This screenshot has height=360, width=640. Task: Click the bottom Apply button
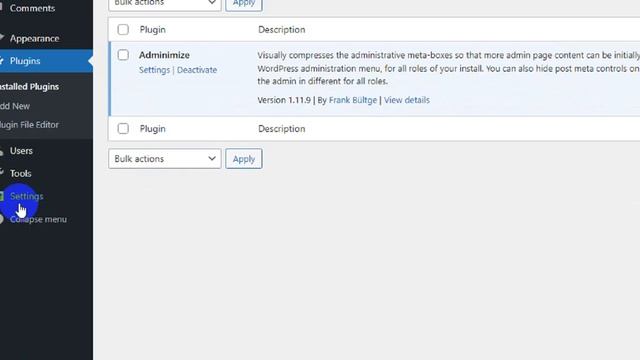[x=244, y=159]
